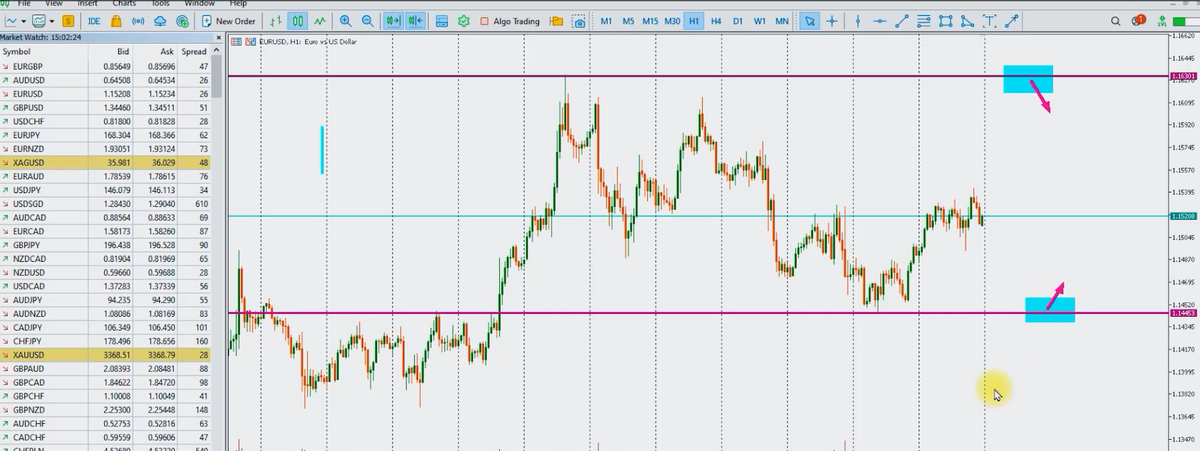The height and width of the screenshot is (451, 1200).
Task: Sort Market Watch by Spread column
Action: [195, 51]
